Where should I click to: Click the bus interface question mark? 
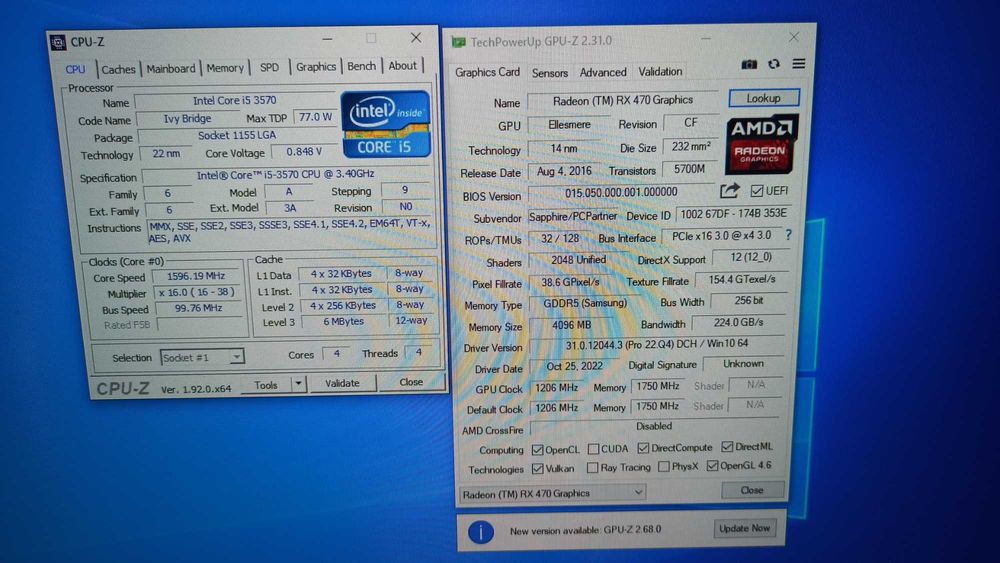click(788, 235)
